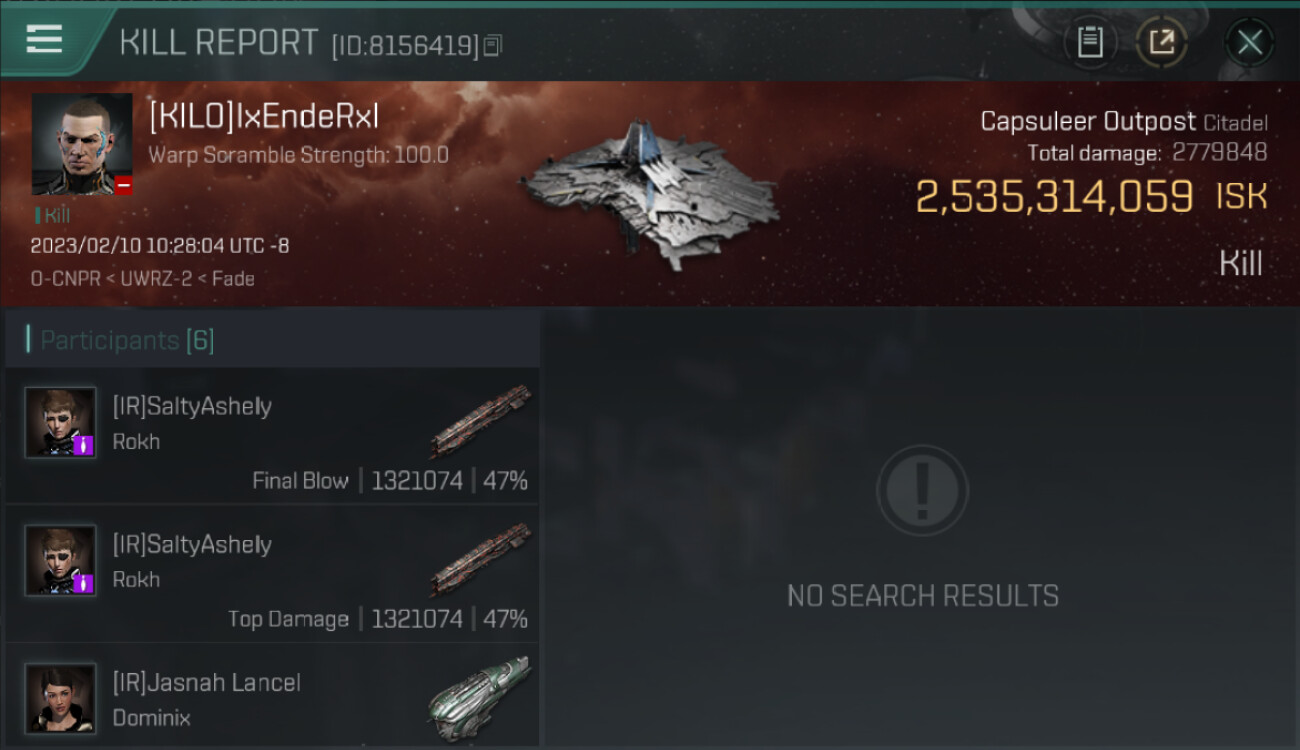
Task: View the Final Blow Rokh ship icon
Action: pos(481,419)
